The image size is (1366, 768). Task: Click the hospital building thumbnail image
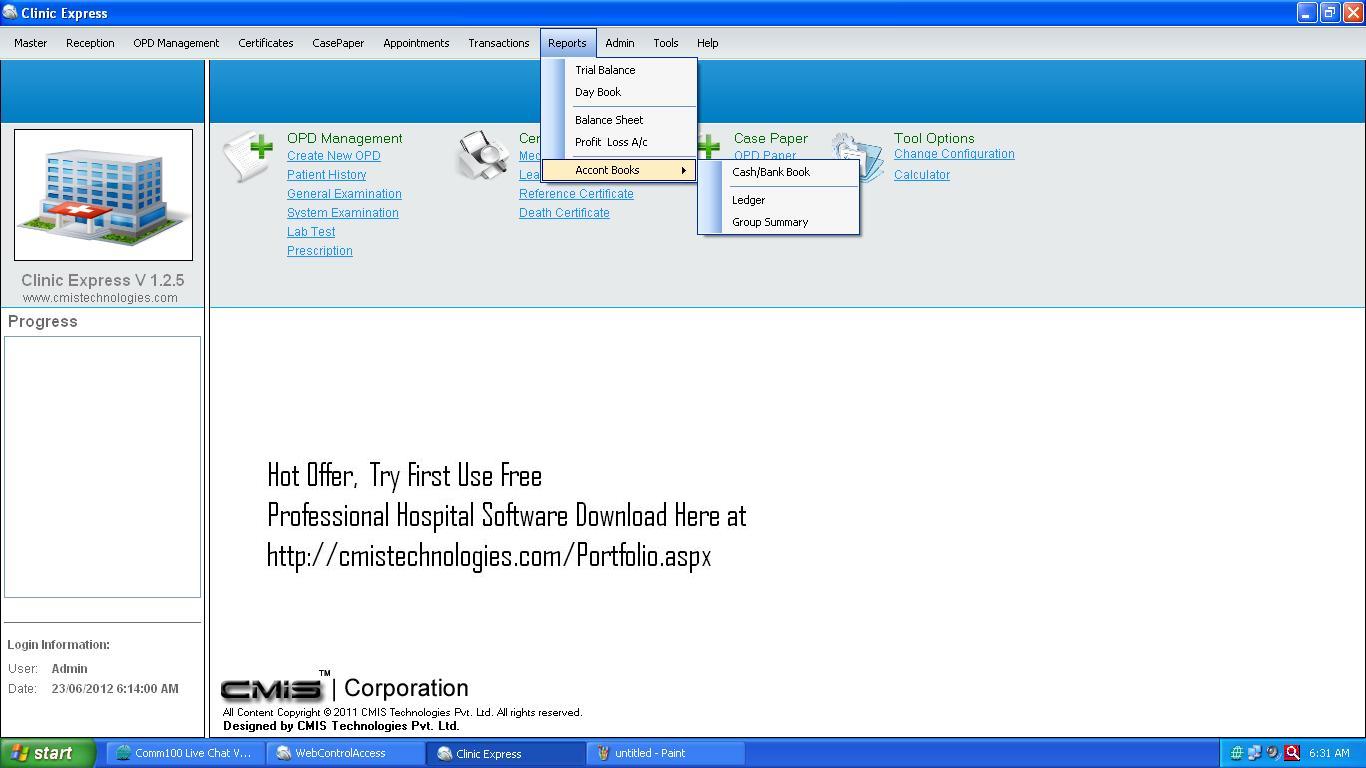103,195
